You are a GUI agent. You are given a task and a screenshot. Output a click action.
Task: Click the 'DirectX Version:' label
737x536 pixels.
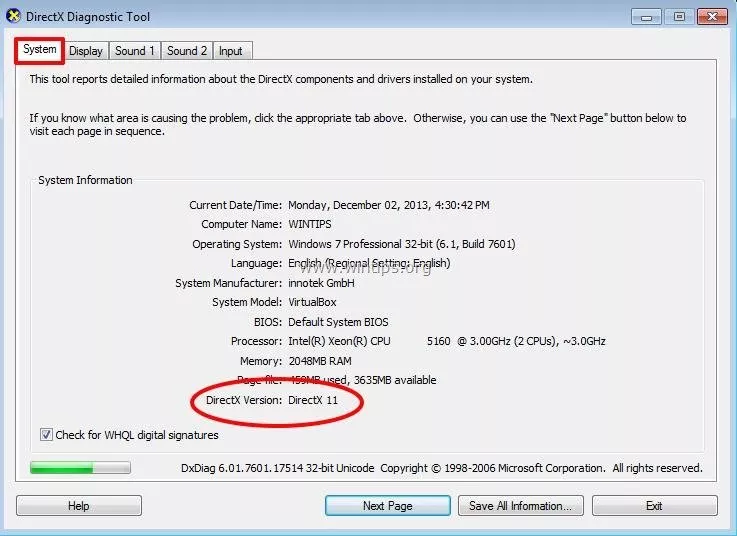coord(244,400)
